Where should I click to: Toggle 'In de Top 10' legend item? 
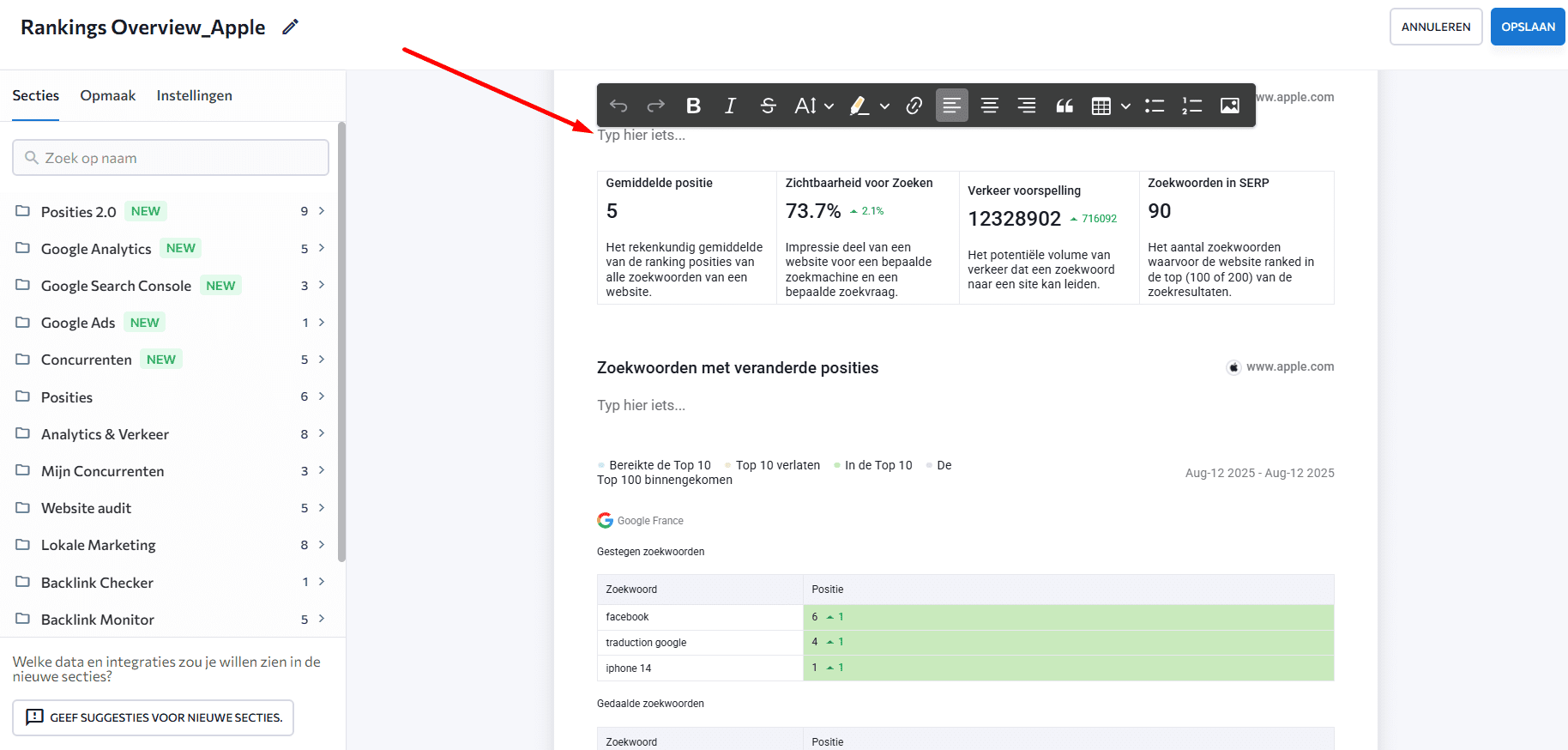pyautogui.click(x=873, y=465)
